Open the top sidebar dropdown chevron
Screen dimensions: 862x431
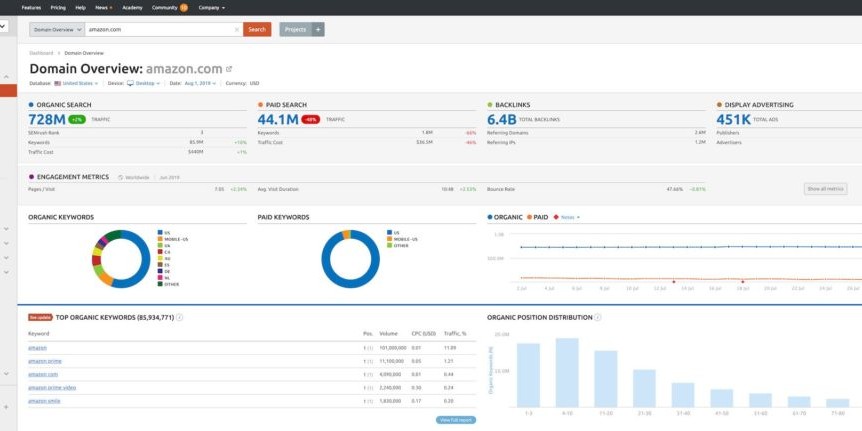[3, 26]
